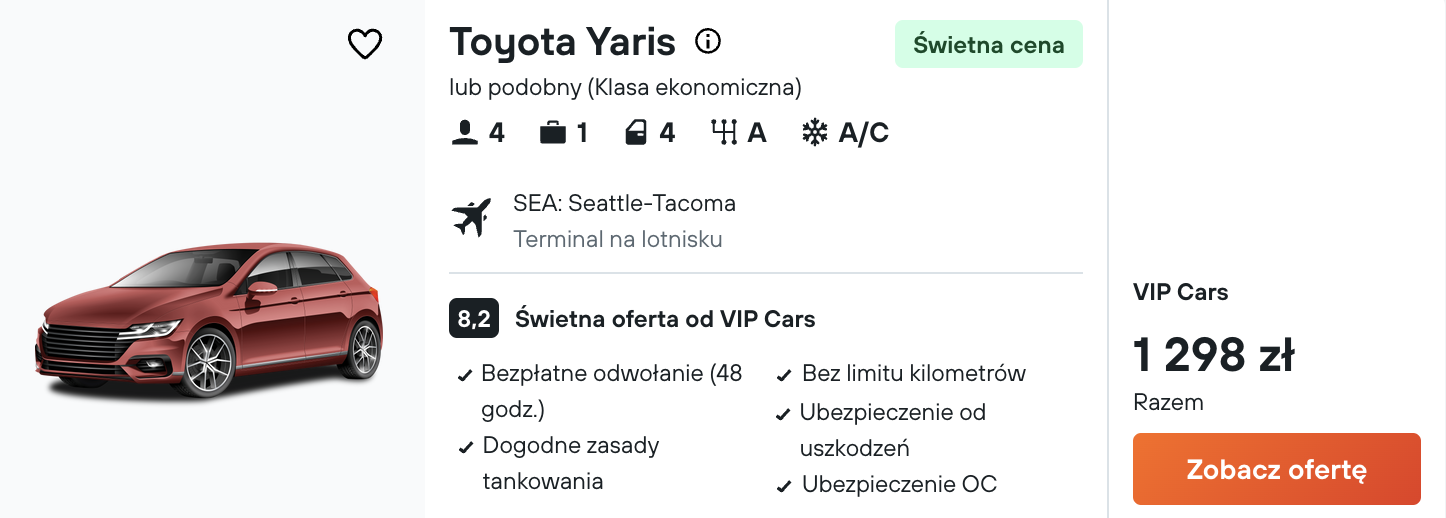1446x518 pixels.
Task: Click SEA: Seattle-Tacoma location text
Action: (x=624, y=204)
